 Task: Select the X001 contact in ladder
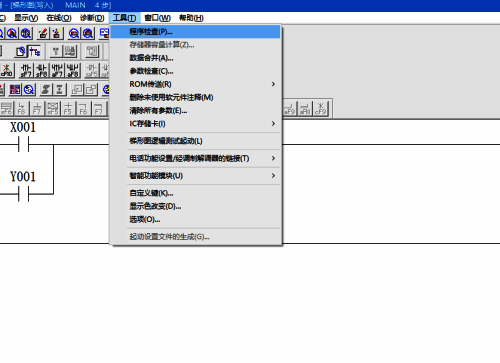point(23,145)
